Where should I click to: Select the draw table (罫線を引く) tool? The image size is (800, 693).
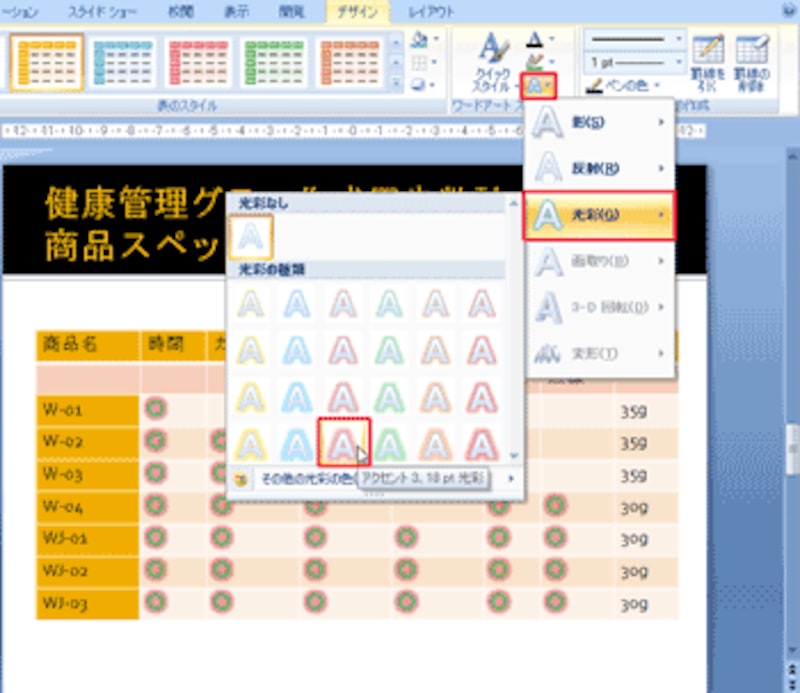[708, 63]
